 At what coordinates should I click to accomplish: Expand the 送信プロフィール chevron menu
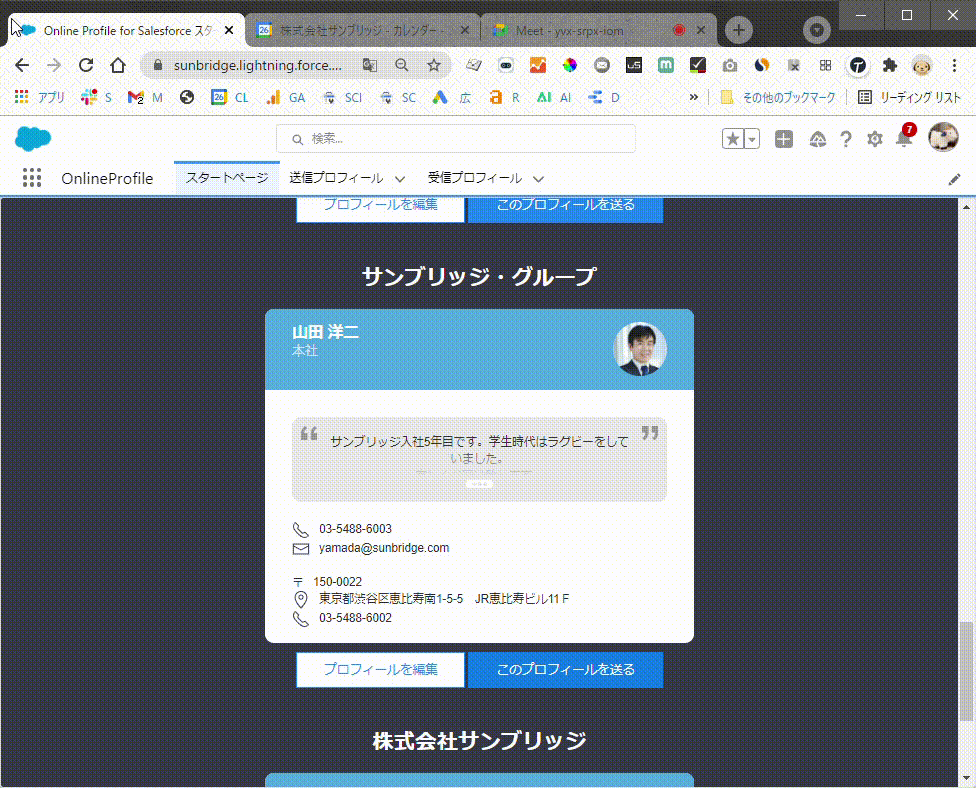(x=400, y=179)
